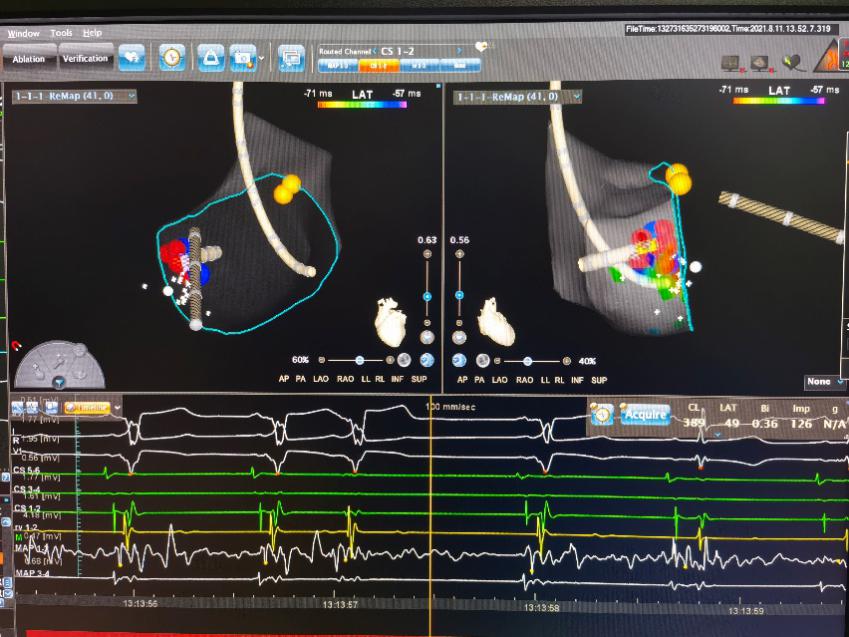Click the camera snapshot toolbar icon
The width and height of the screenshot is (849, 637).
(241, 58)
